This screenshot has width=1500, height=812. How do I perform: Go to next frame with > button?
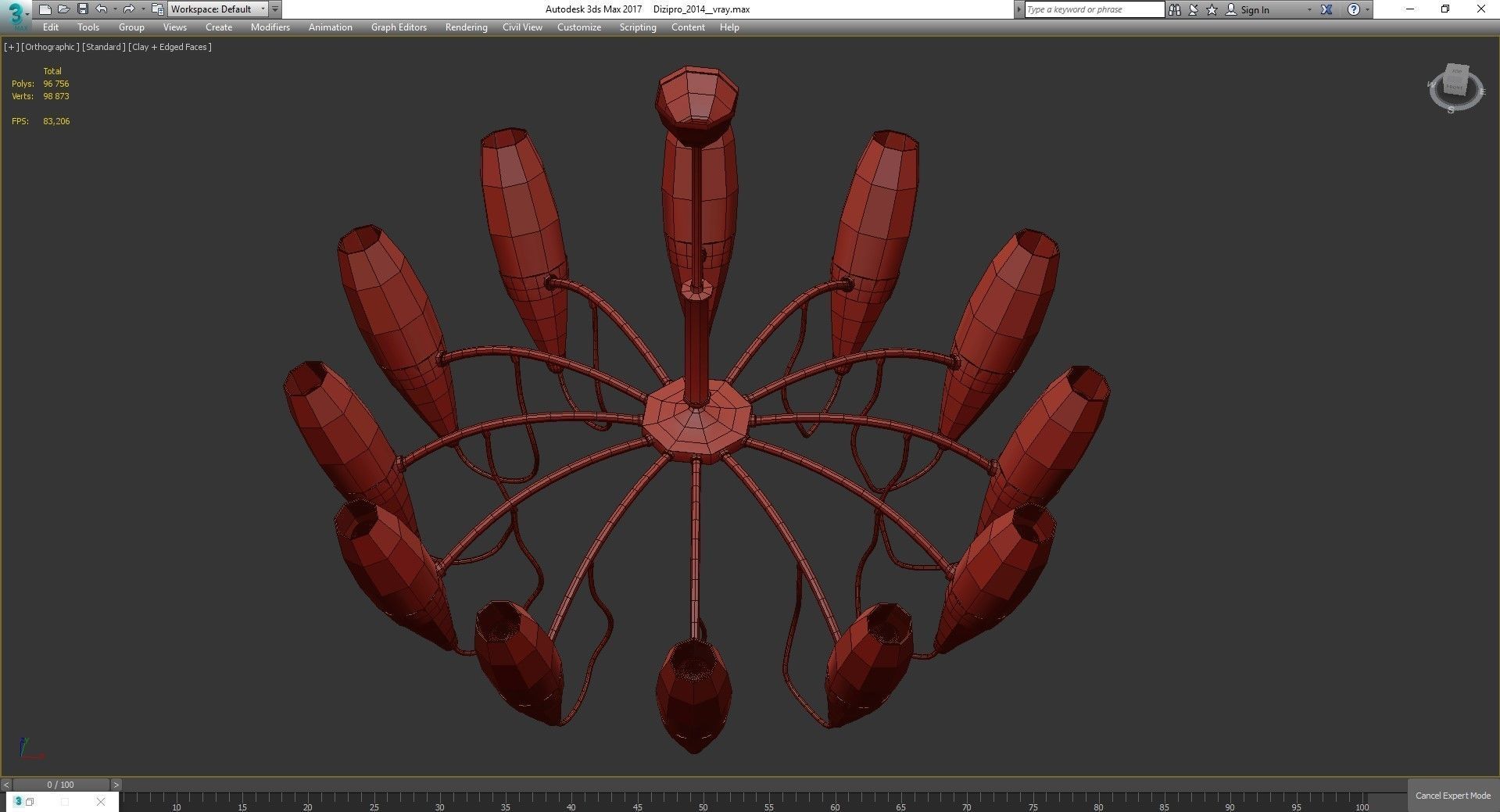116,785
